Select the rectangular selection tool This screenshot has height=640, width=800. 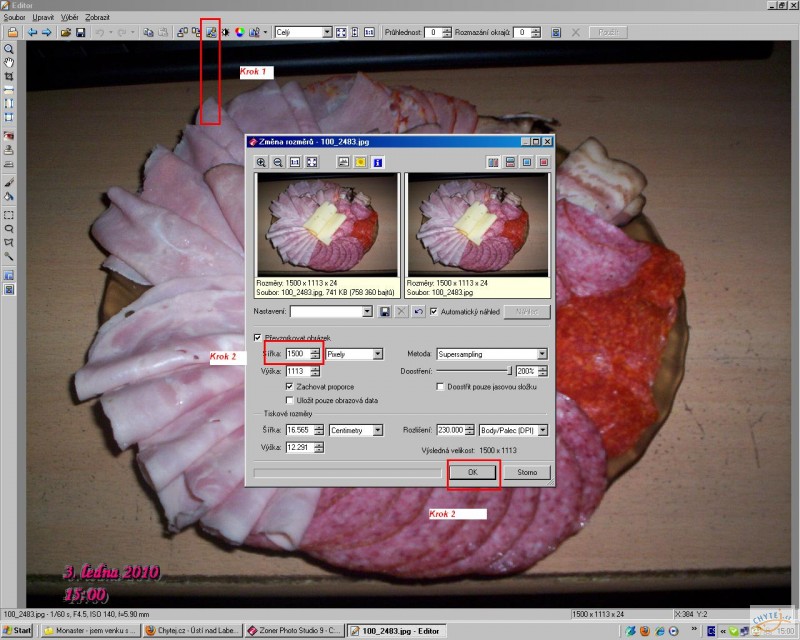tap(9, 215)
